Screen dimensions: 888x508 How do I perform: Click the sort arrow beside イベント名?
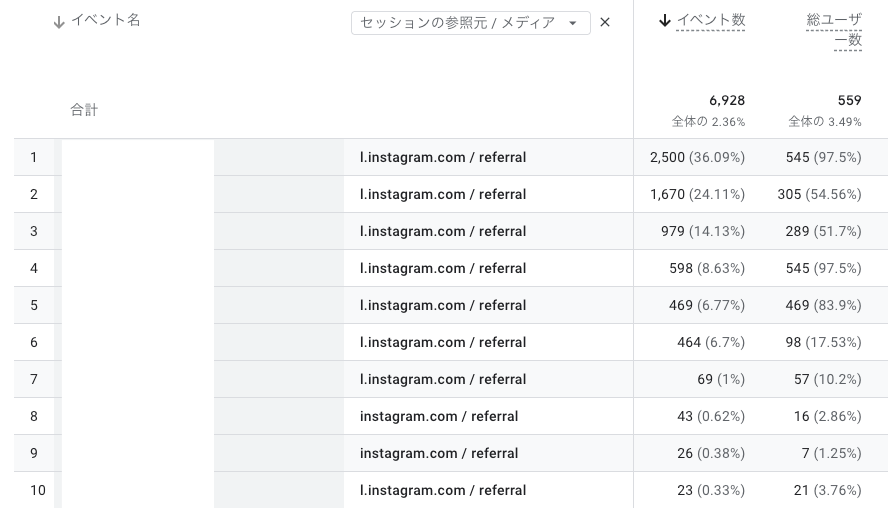coord(59,22)
